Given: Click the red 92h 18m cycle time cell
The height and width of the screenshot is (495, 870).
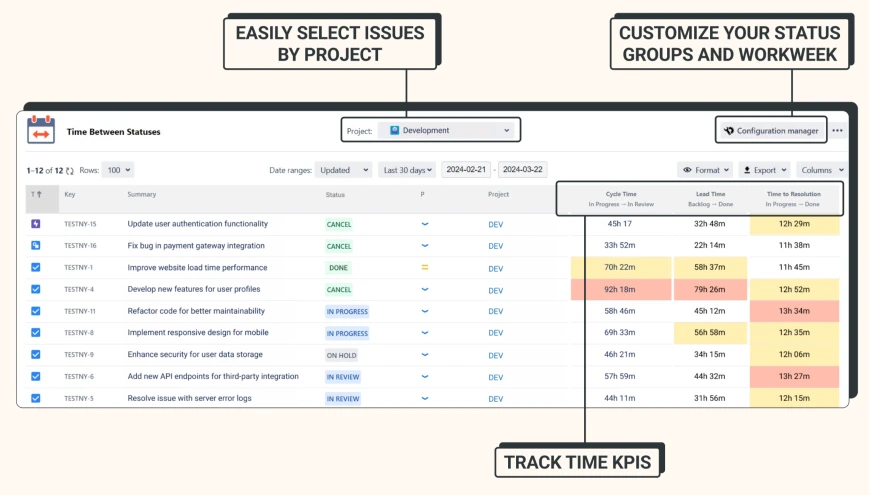Looking at the screenshot, I should (x=621, y=289).
